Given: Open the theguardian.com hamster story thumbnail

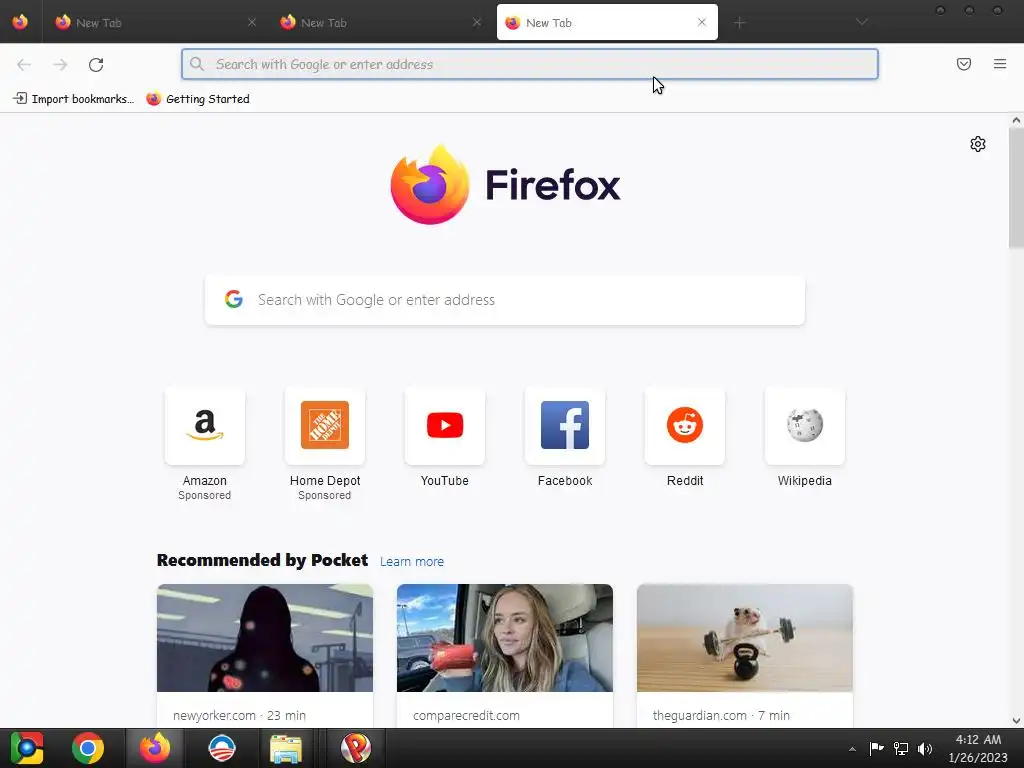Looking at the screenshot, I should 744,638.
